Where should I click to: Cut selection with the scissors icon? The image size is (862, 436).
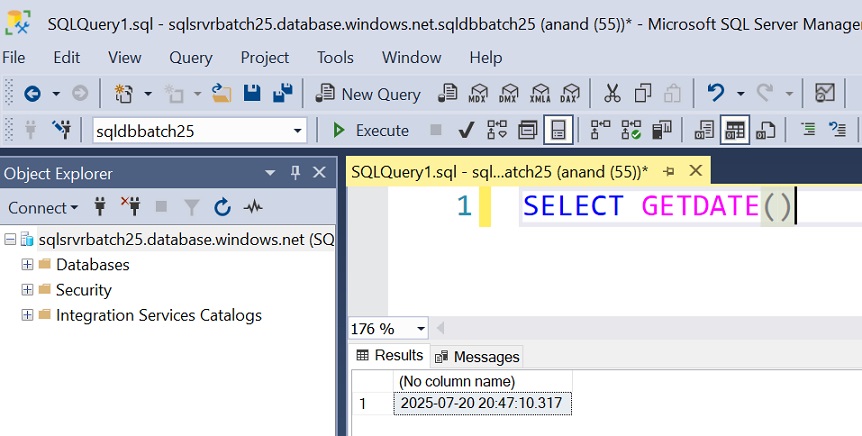pyautogui.click(x=612, y=93)
